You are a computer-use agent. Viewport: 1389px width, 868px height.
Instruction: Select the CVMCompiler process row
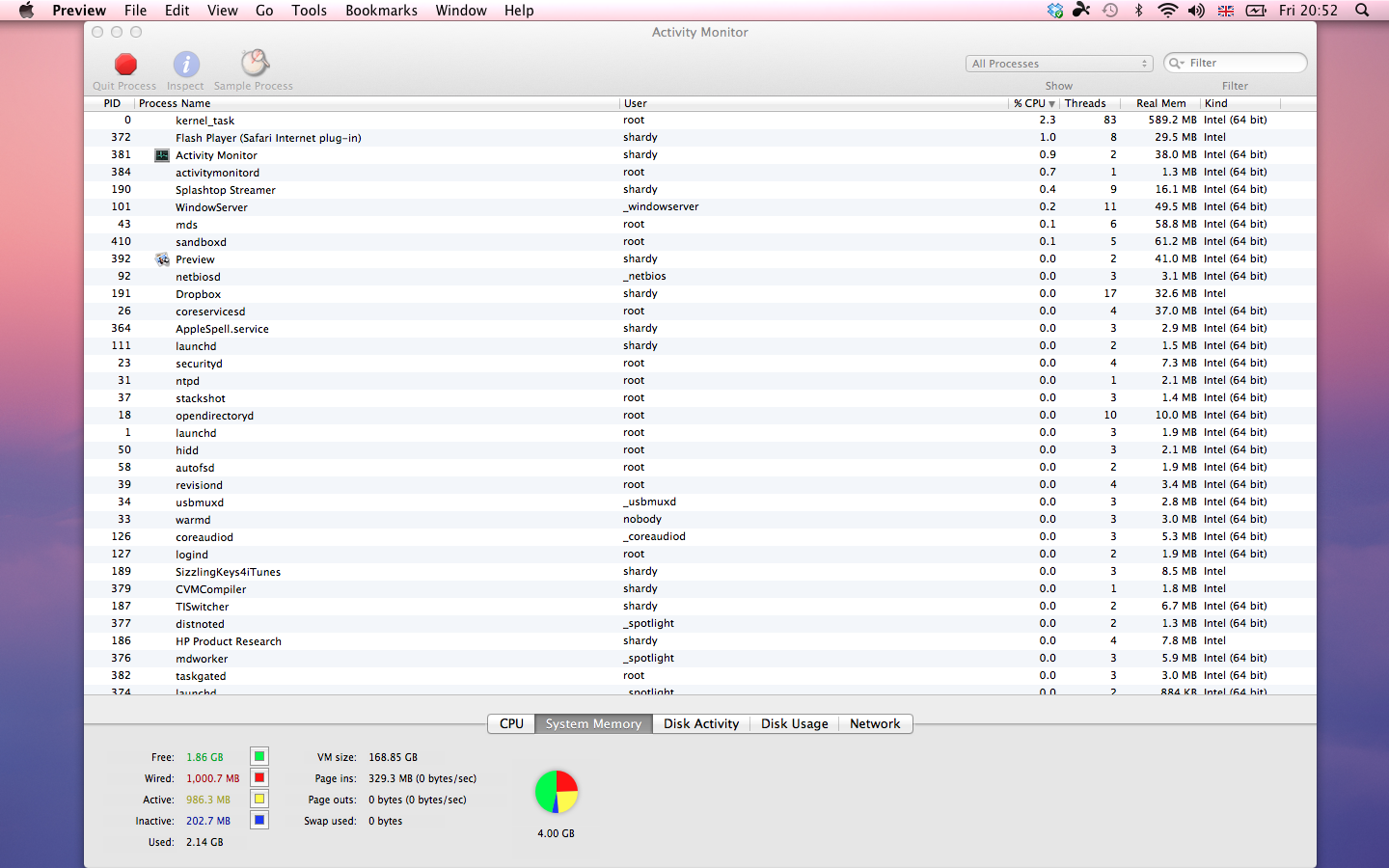[x=700, y=589]
